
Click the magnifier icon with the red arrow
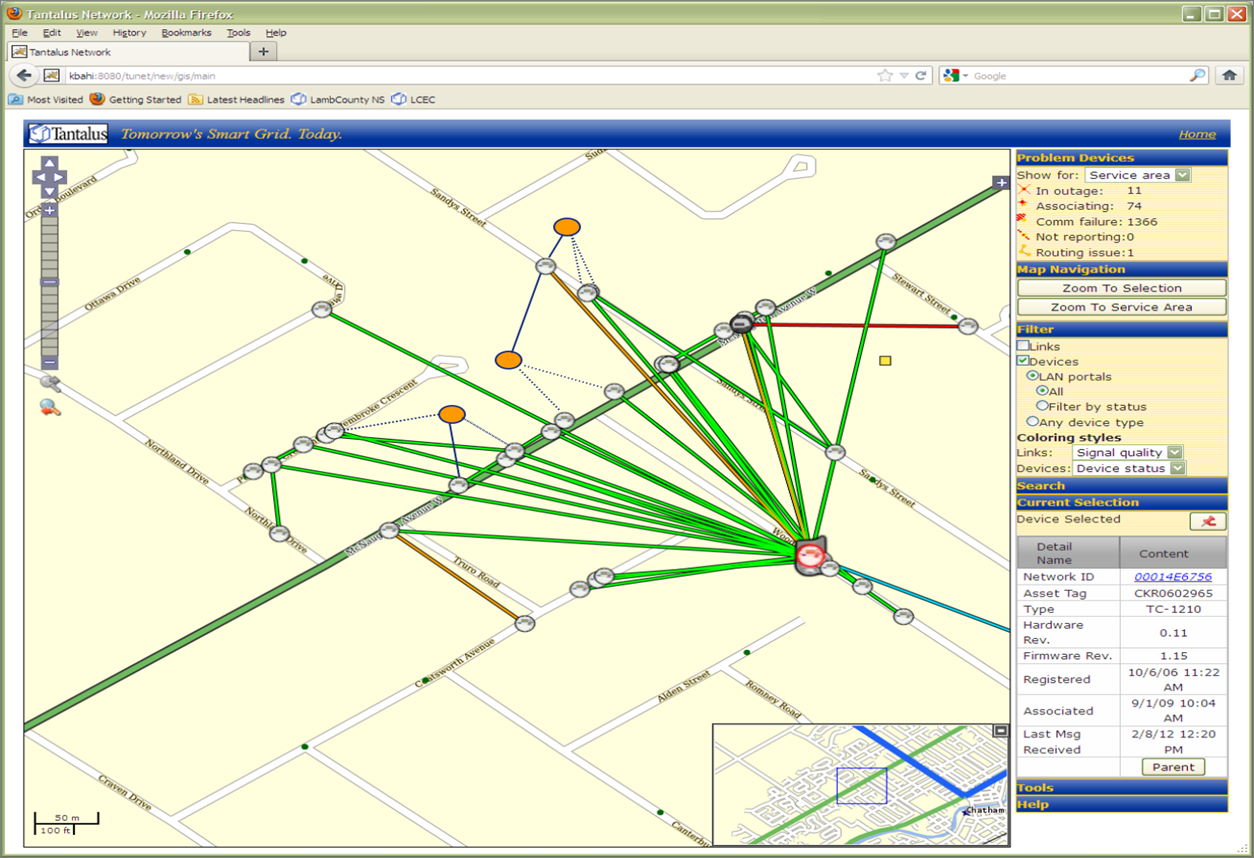coord(50,407)
